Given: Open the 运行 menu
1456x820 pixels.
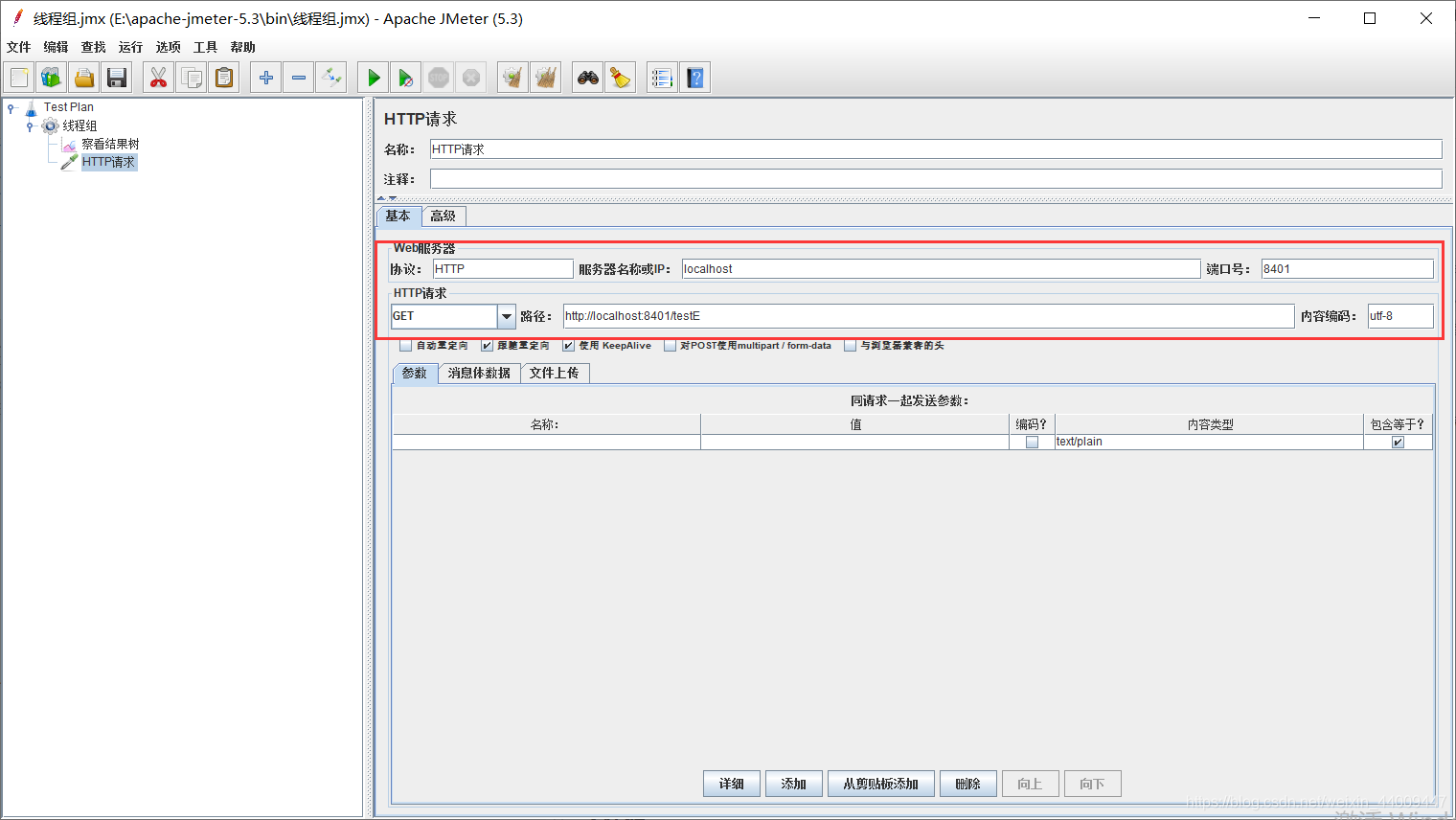Looking at the screenshot, I should [130, 47].
